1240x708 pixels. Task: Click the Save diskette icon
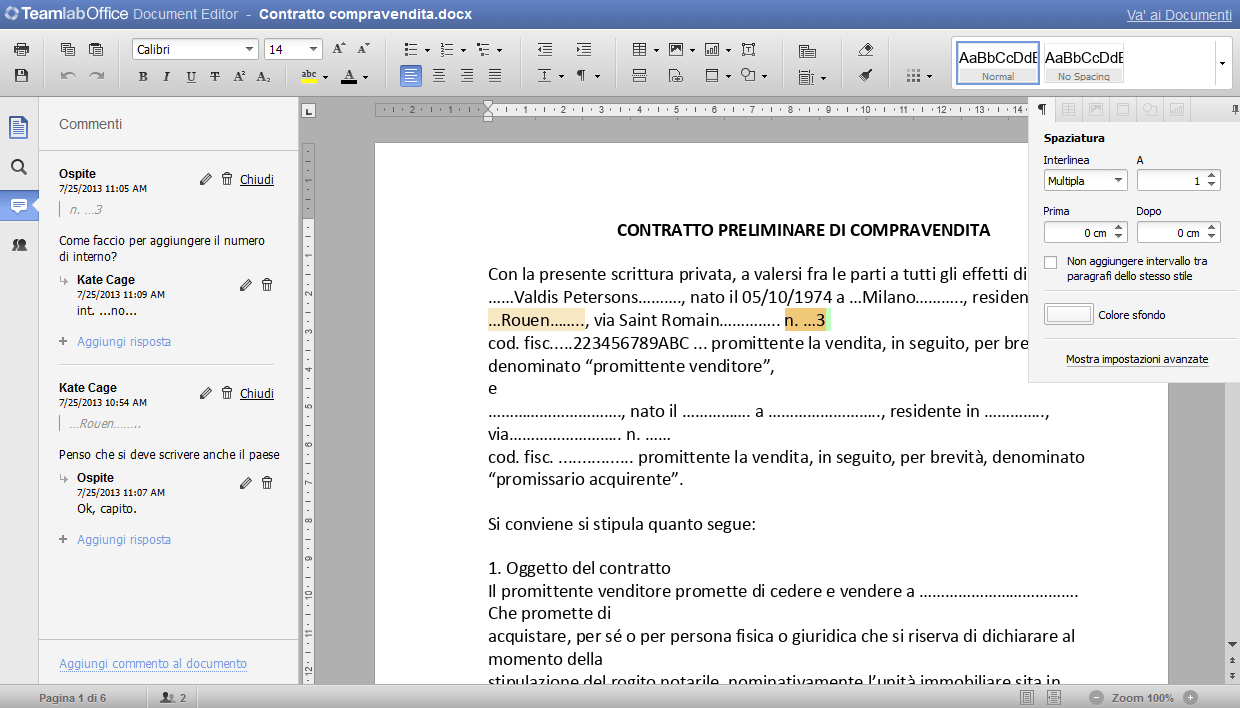pos(21,75)
